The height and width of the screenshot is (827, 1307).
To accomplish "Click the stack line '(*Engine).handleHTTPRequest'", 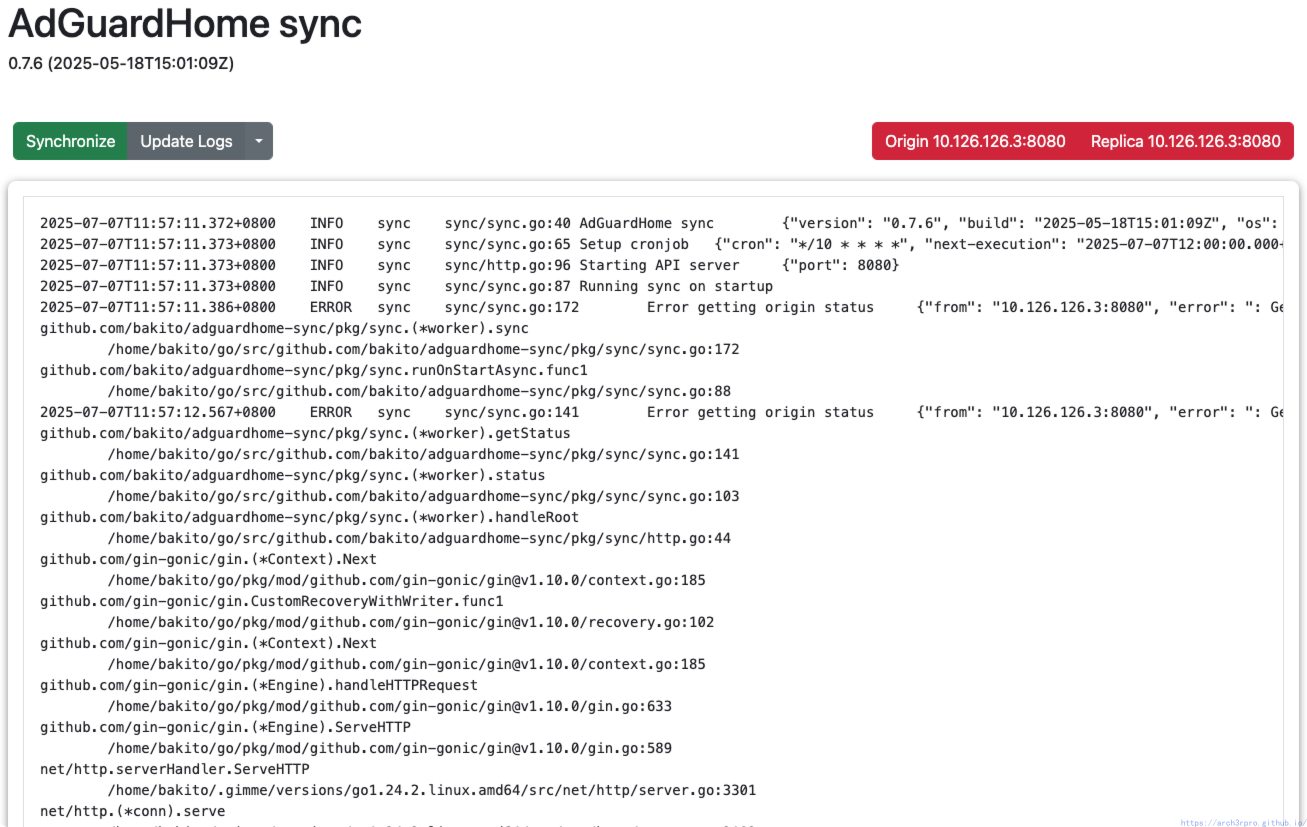I will pyautogui.click(x=259, y=685).
